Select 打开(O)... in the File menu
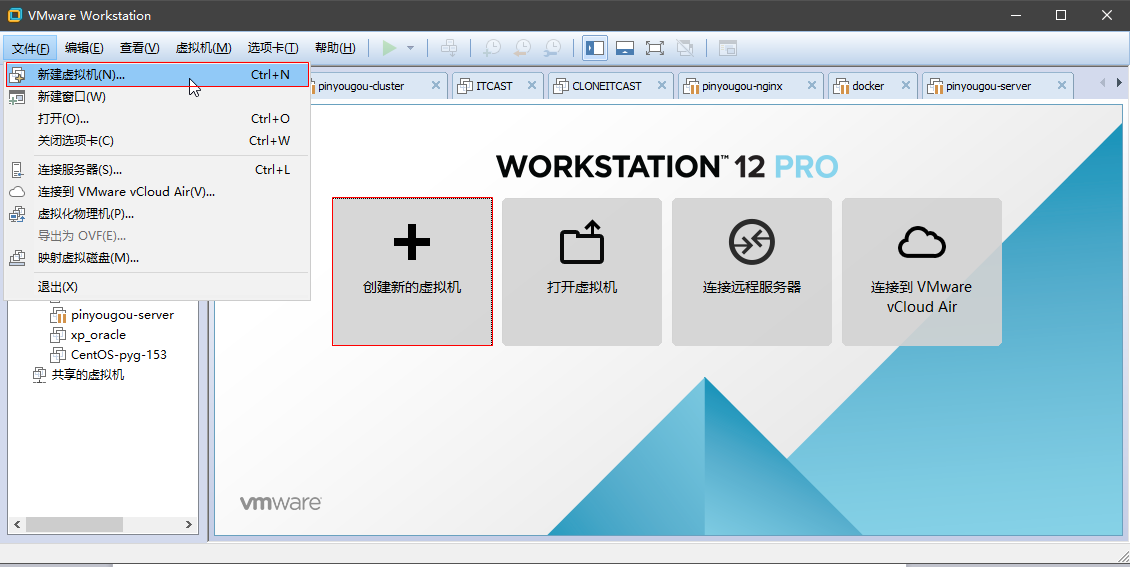 158,119
